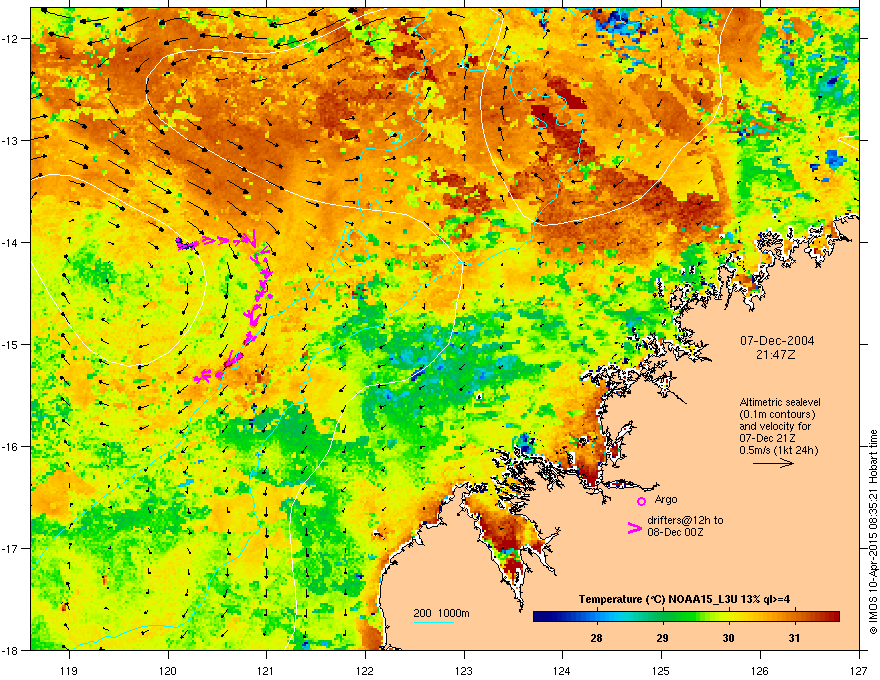Click the temperature scale value 30
The height and width of the screenshot is (680, 880).
point(728,638)
